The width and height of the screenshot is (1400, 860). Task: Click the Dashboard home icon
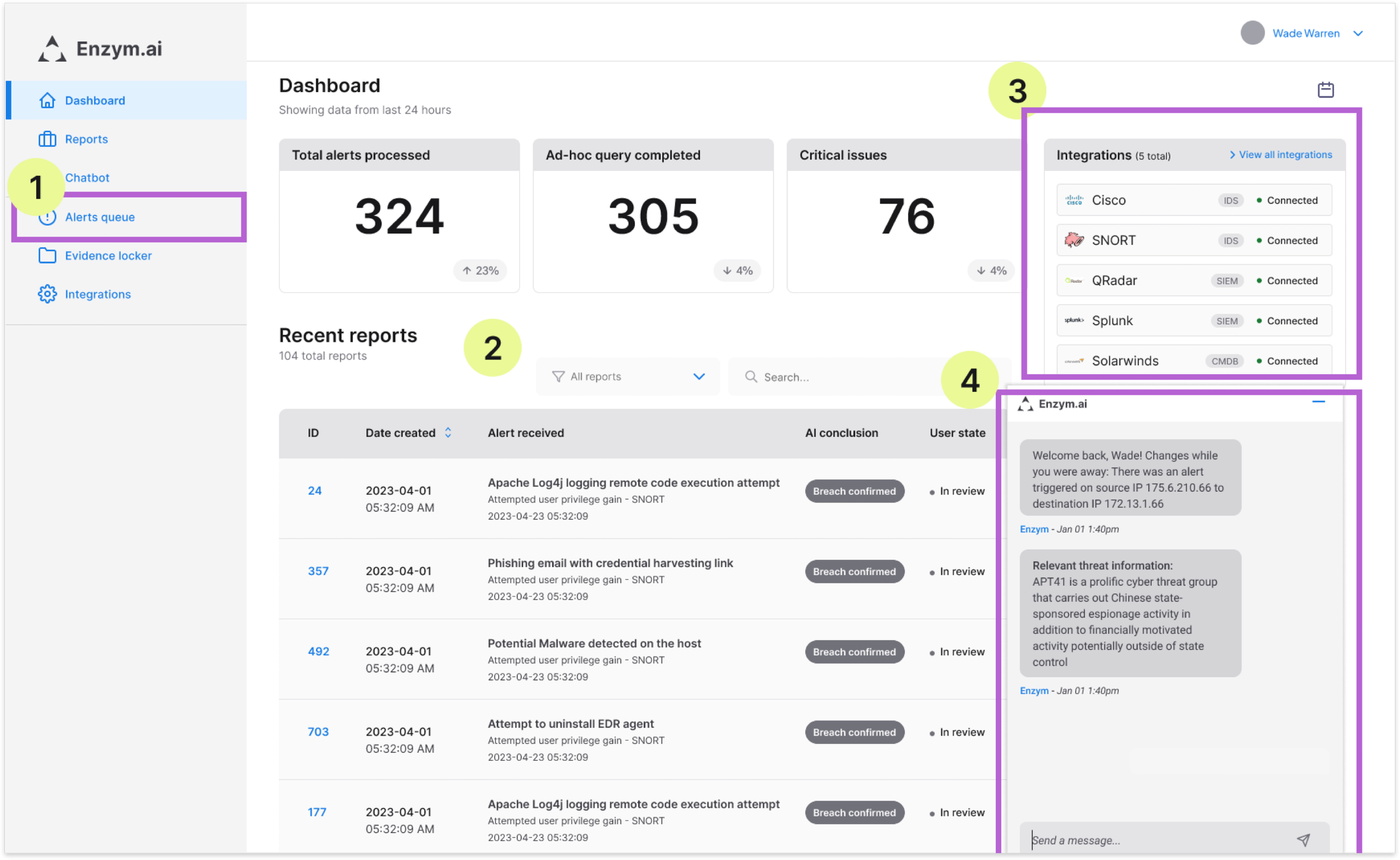coord(47,101)
